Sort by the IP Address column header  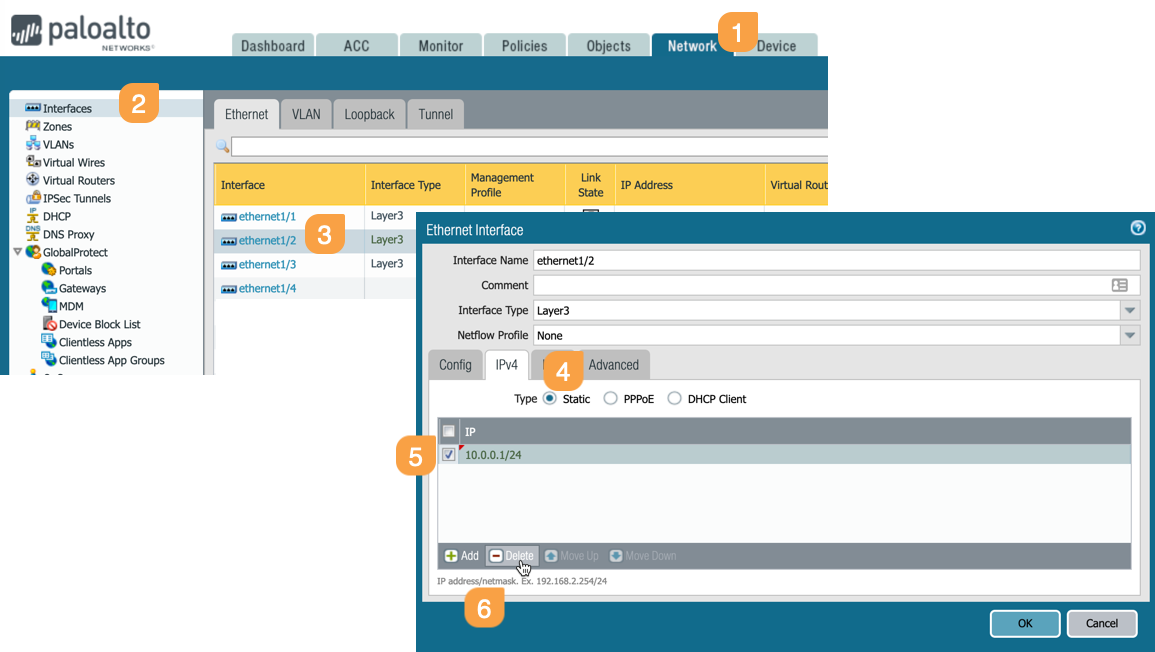[x=689, y=185]
